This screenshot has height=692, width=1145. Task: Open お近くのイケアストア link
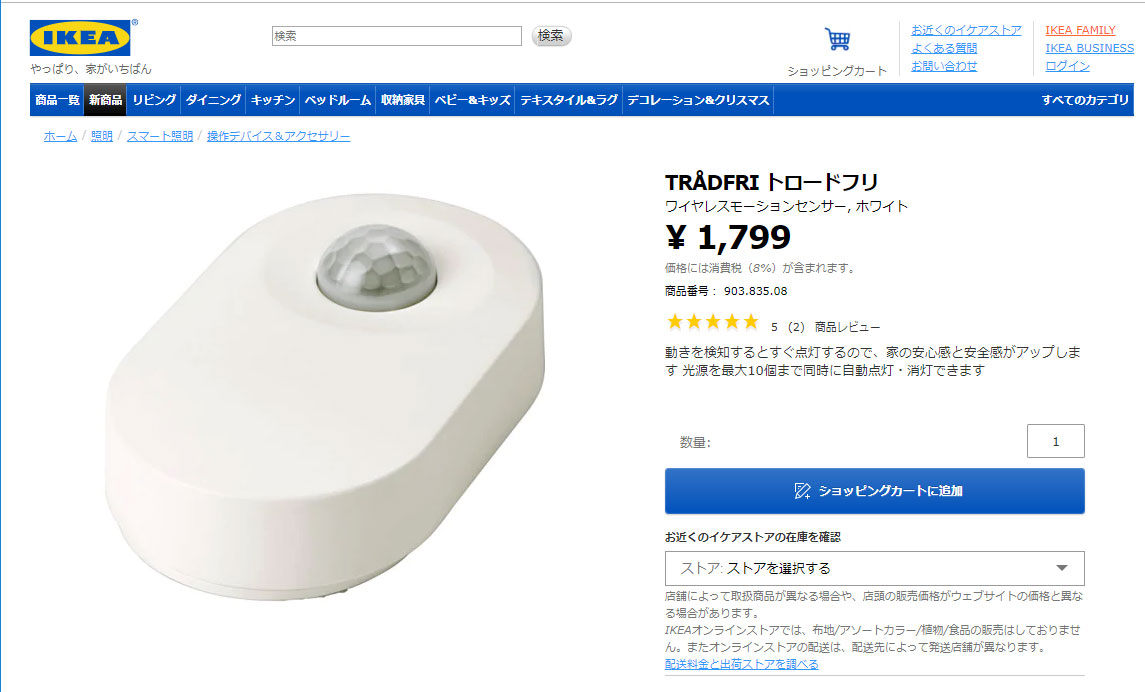click(x=966, y=30)
